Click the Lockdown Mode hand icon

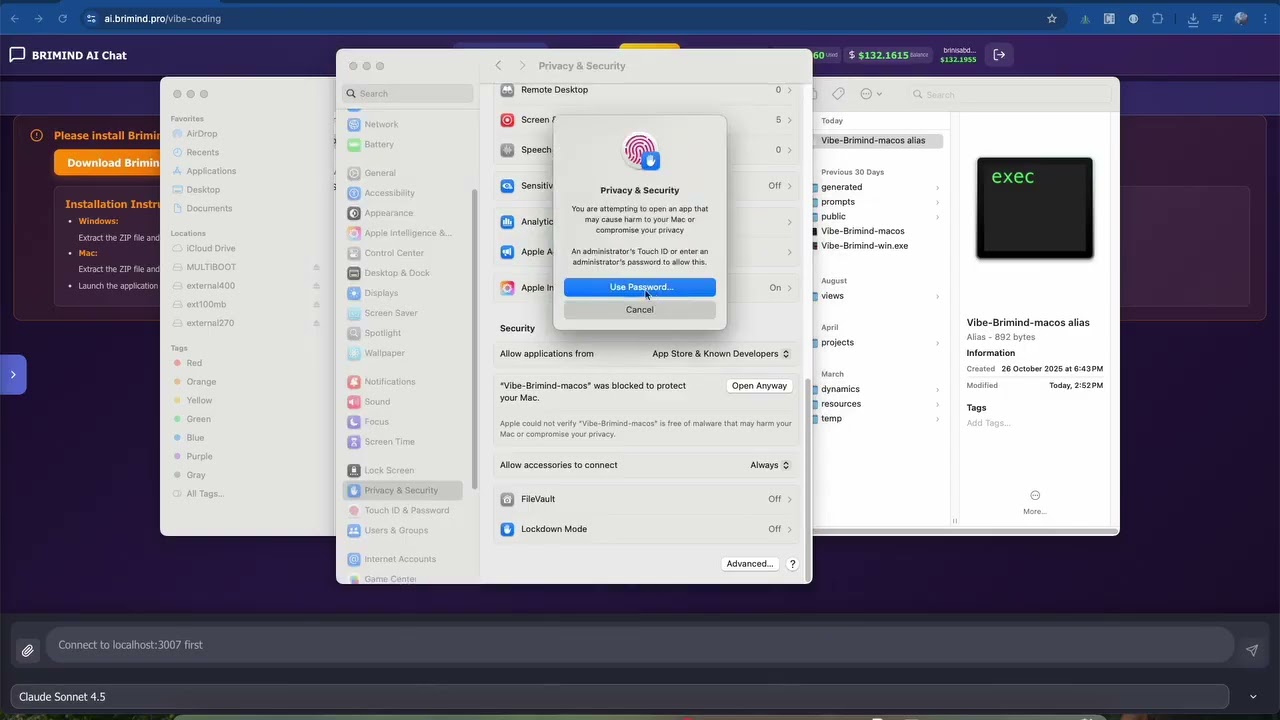pyautogui.click(x=508, y=529)
